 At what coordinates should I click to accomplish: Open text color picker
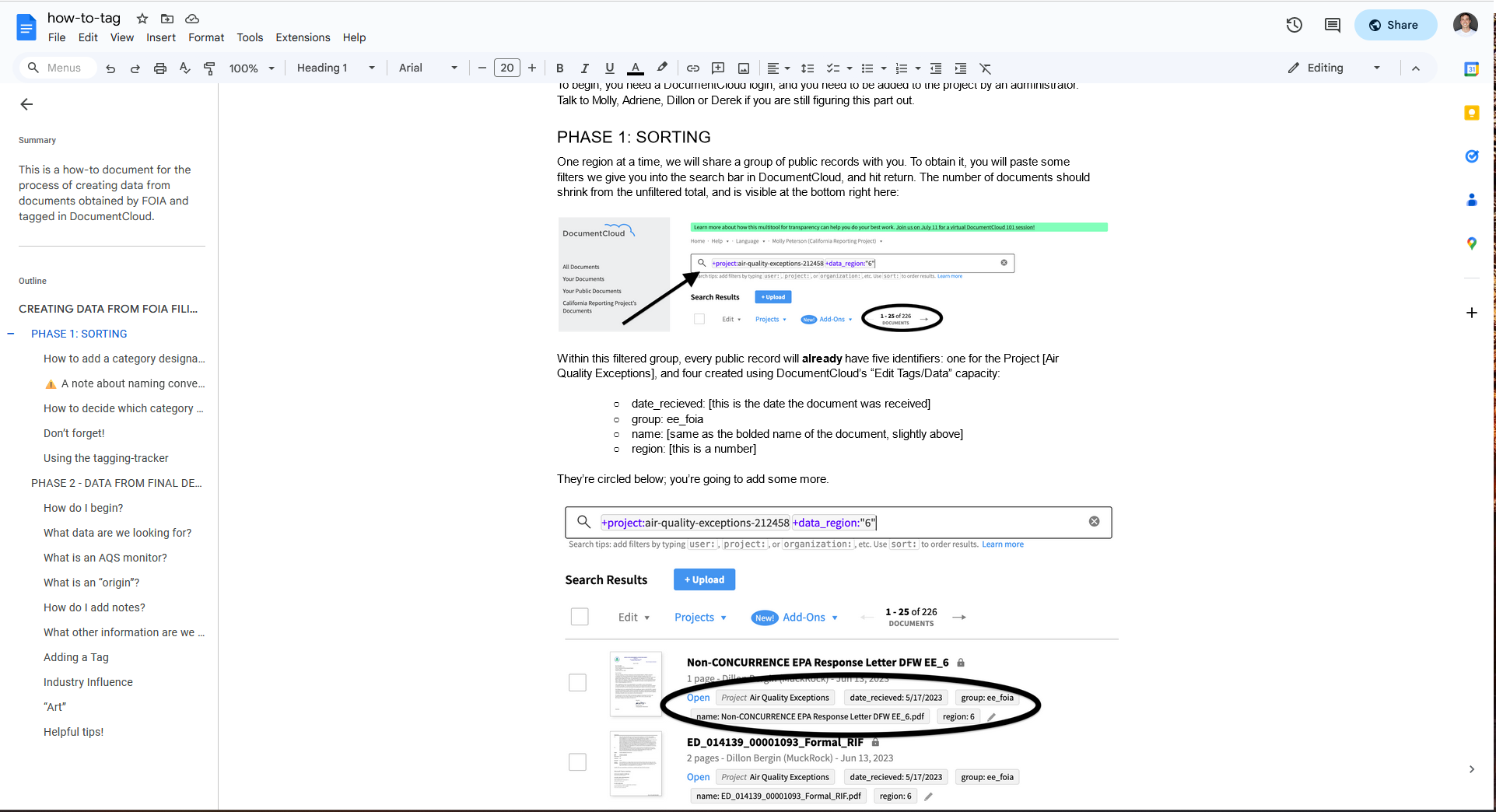point(636,68)
